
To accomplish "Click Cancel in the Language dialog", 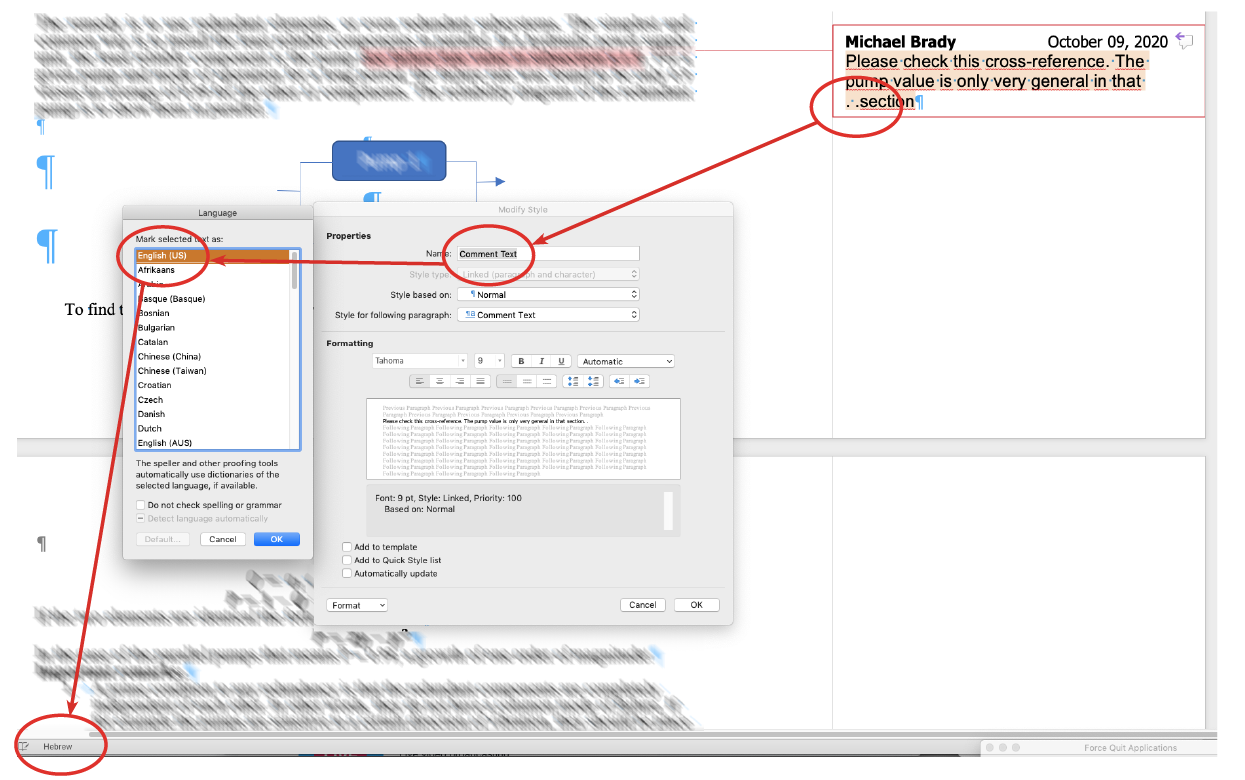I will pos(223,539).
